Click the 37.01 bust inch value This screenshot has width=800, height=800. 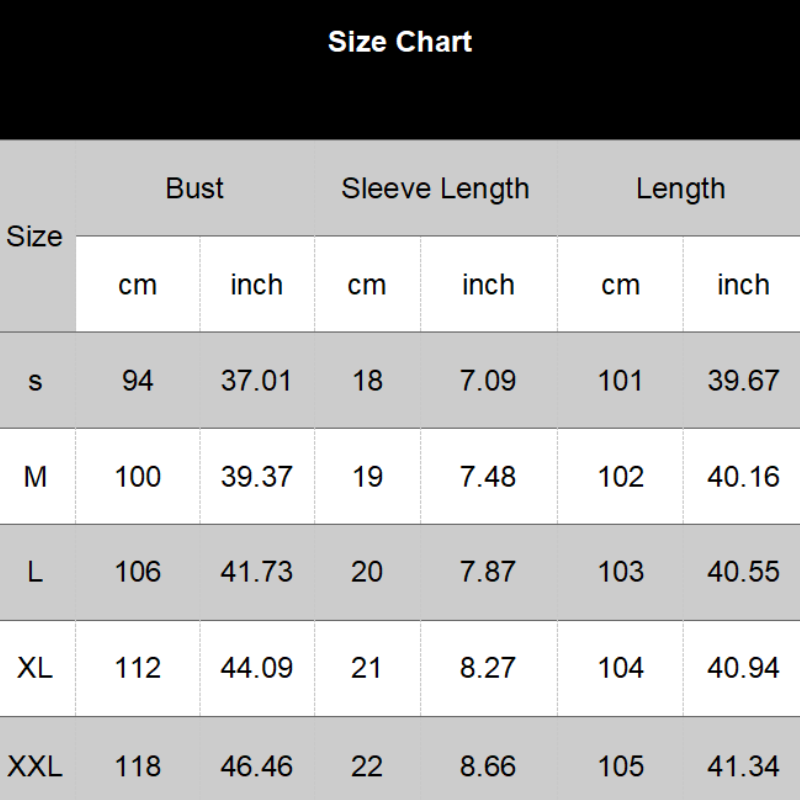point(256,381)
